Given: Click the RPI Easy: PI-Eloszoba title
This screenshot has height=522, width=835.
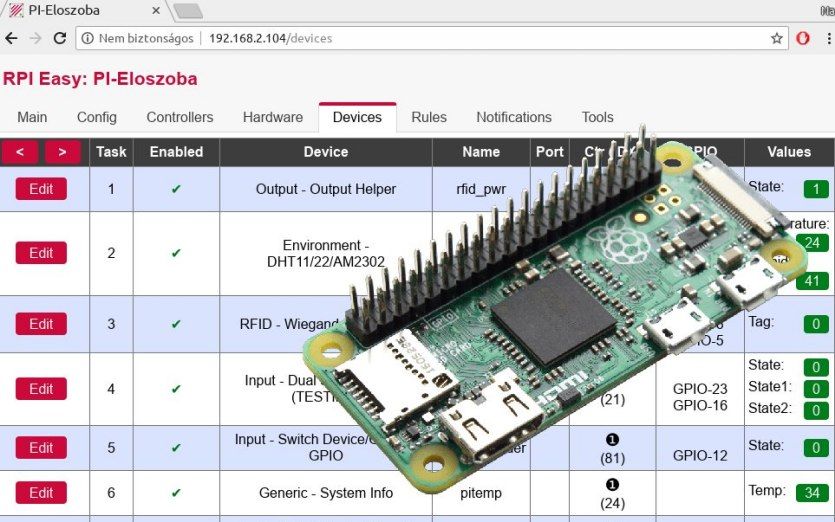Looking at the screenshot, I should point(100,79).
